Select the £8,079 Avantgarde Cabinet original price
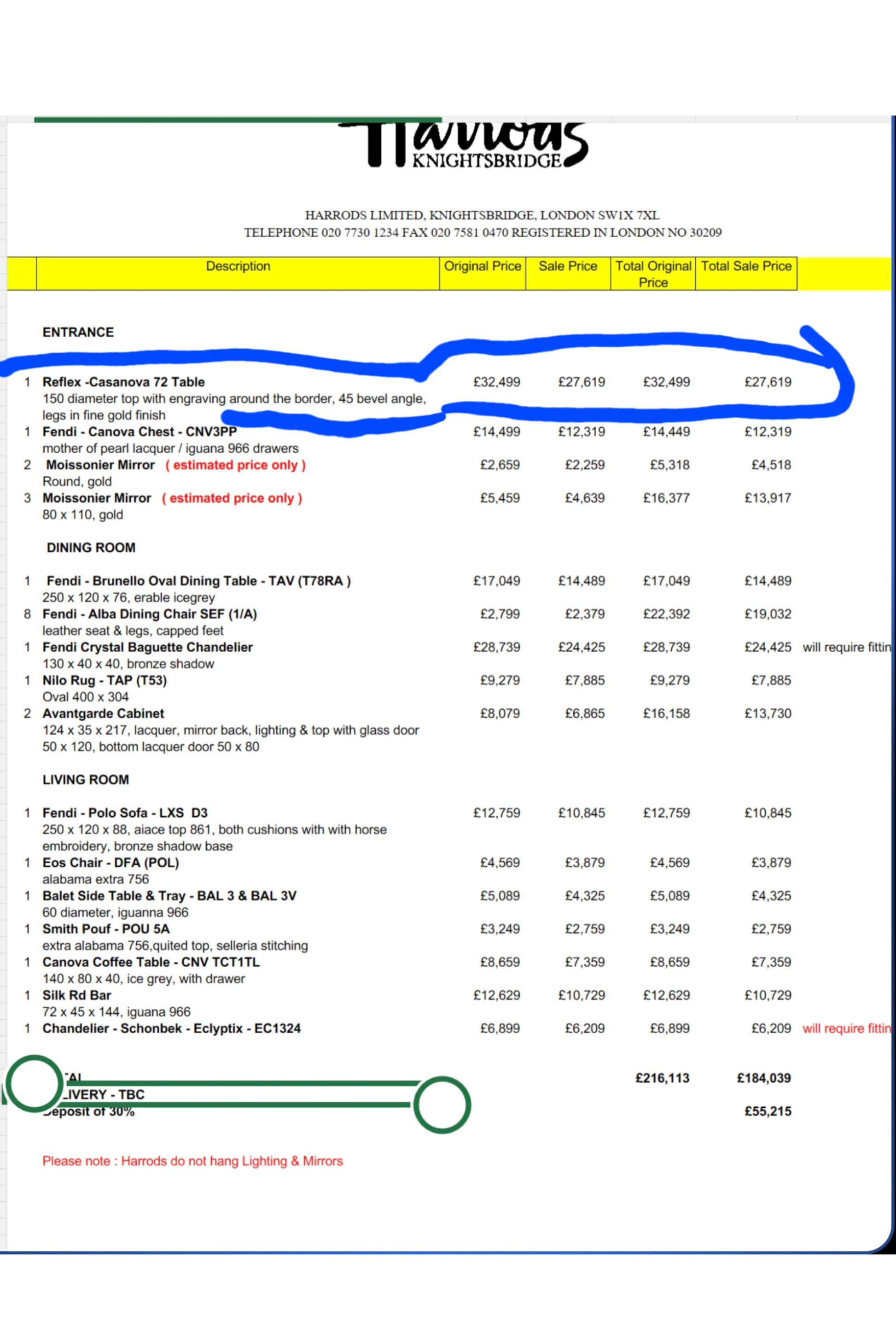Viewport: 896px width, 1344px height. (500, 713)
